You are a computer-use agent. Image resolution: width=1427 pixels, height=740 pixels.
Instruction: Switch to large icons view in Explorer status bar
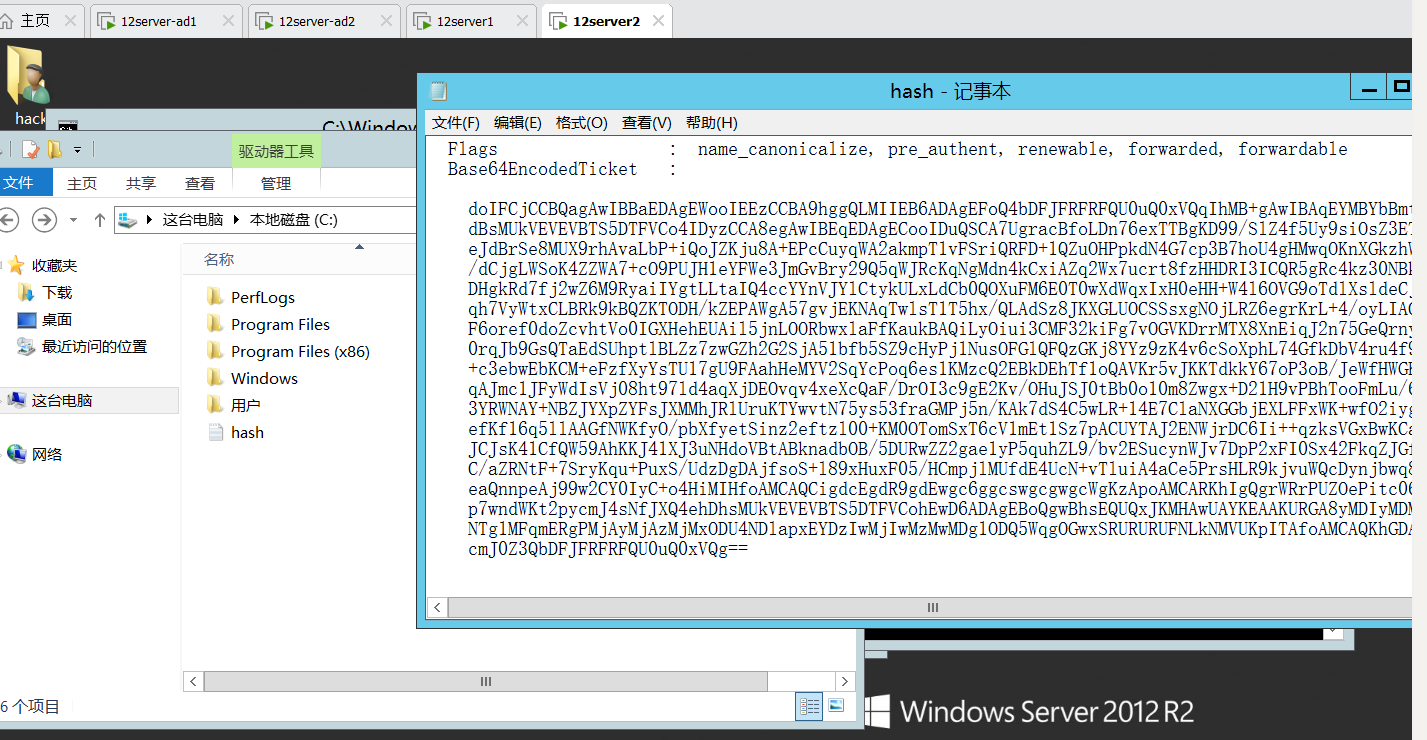click(836, 706)
